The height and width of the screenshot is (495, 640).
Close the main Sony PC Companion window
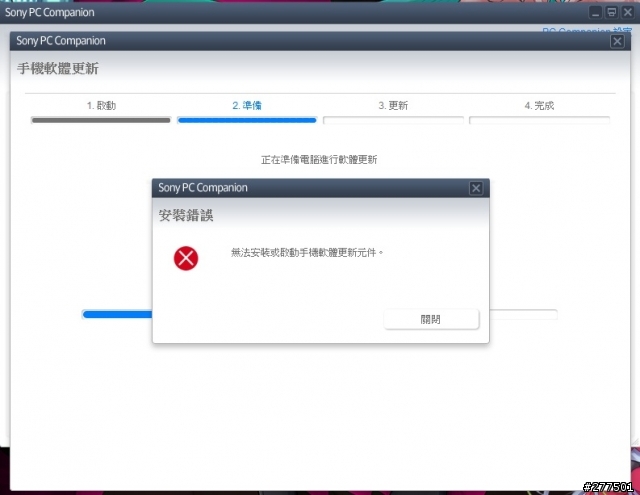[x=627, y=12]
